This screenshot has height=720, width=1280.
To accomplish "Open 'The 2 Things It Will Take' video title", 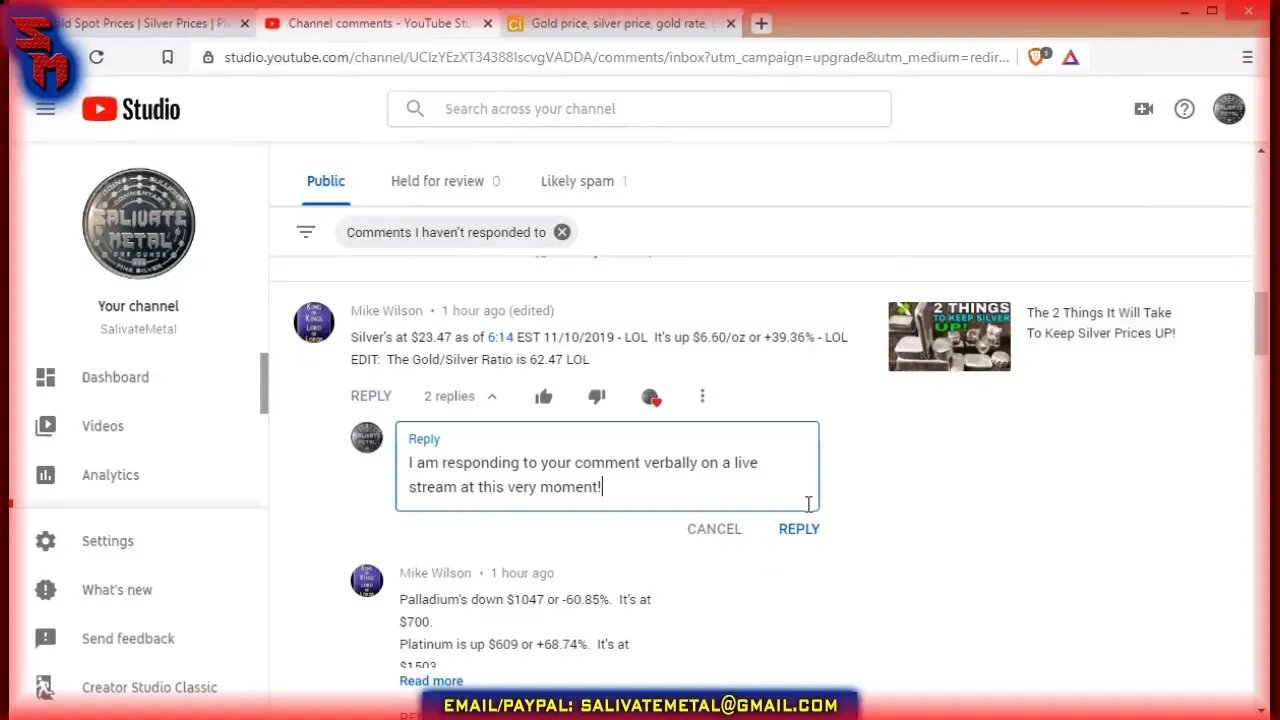I will 1101,323.
